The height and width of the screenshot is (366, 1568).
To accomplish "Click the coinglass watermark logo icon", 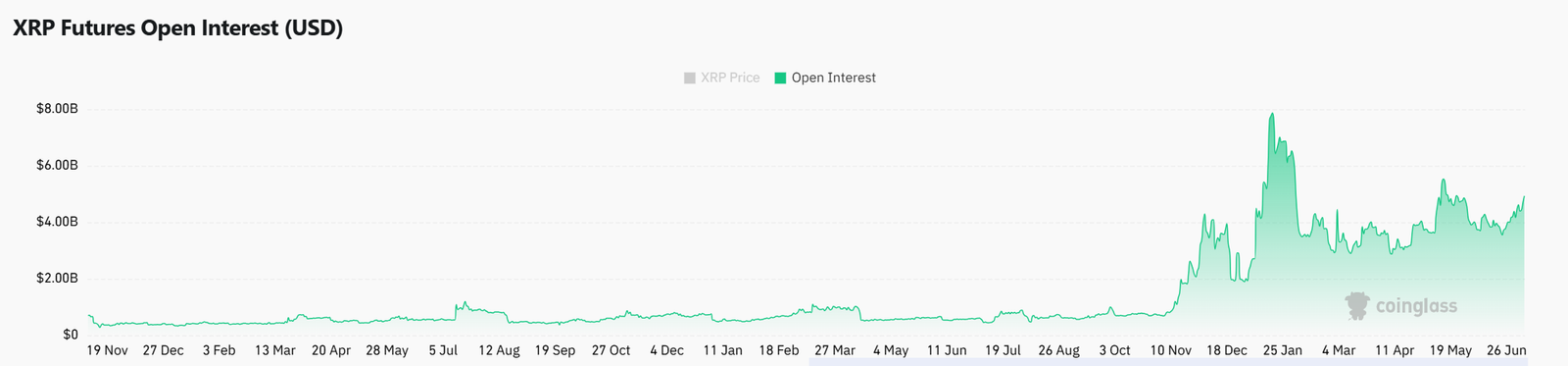I will click(x=1357, y=305).
